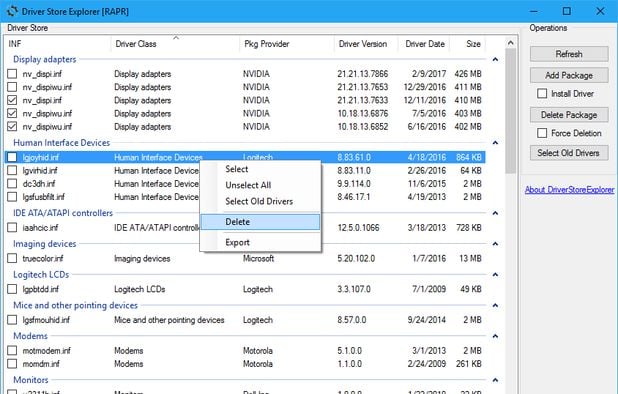Uncheck the nv_dispiwu.inf 10.18.13.6852 checkbox
This screenshot has width=618, height=394.
click(x=12, y=126)
